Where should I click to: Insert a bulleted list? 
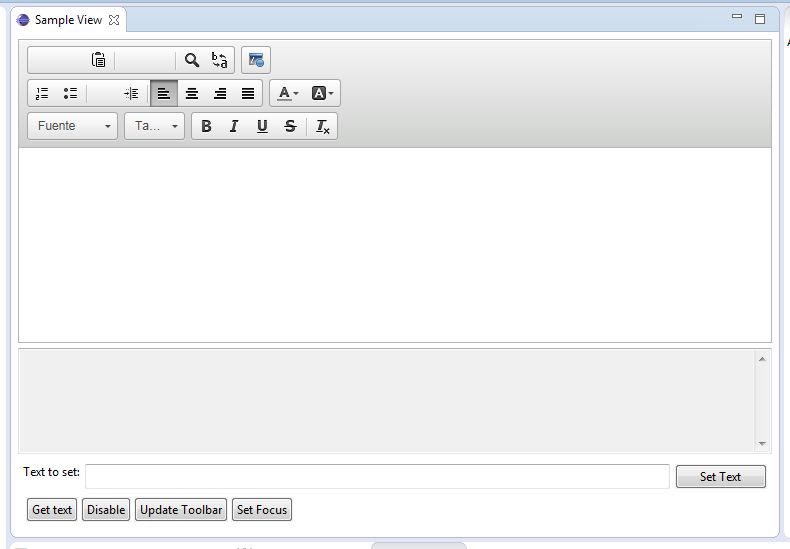point(70,93)
